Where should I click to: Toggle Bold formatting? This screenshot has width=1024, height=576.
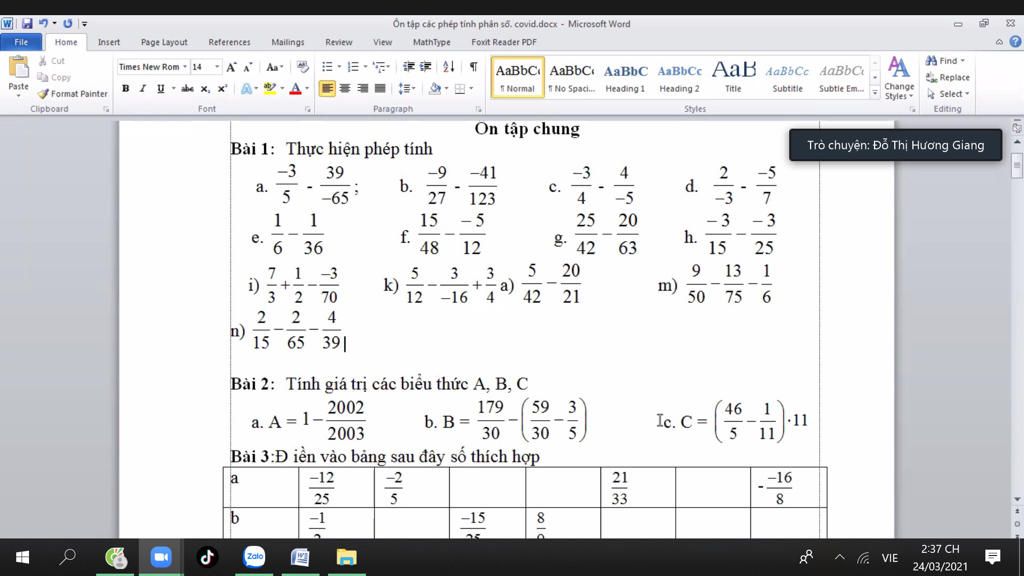[125, 88]
